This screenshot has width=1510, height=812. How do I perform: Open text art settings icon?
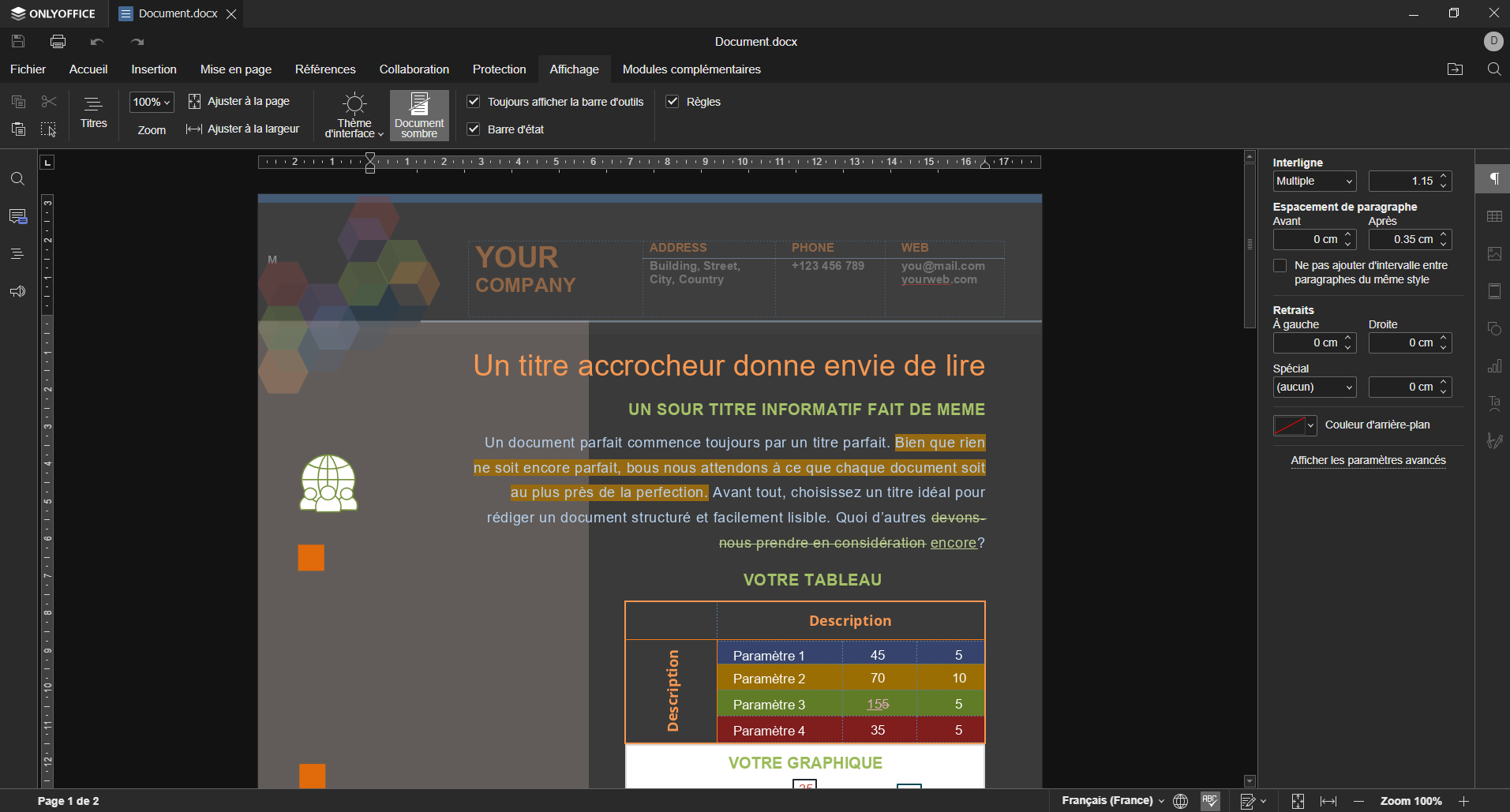coord(1493,403)
